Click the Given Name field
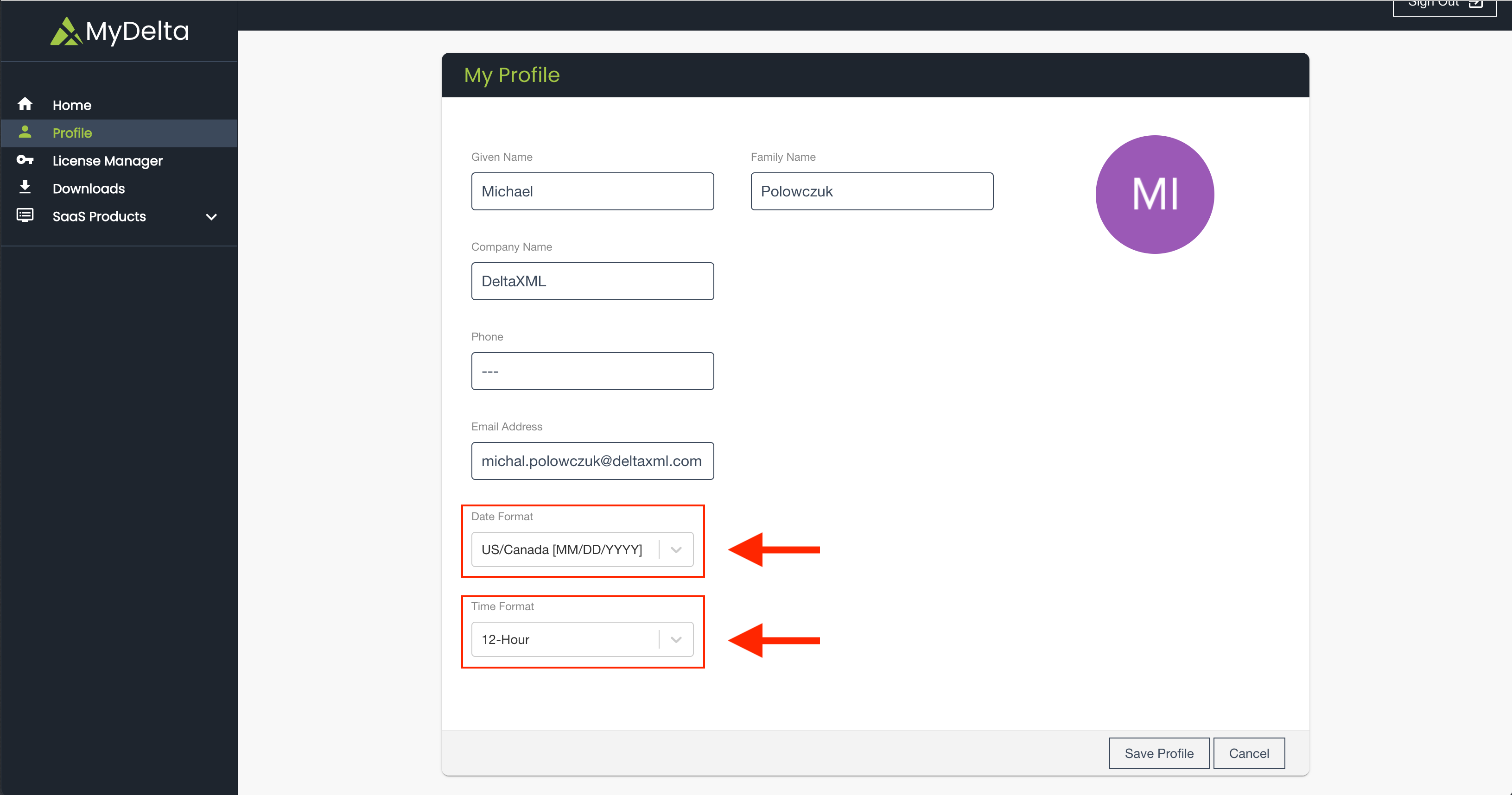Viewport: 1512px width, 795px height. pyautogui.click(x=592, y=191)
